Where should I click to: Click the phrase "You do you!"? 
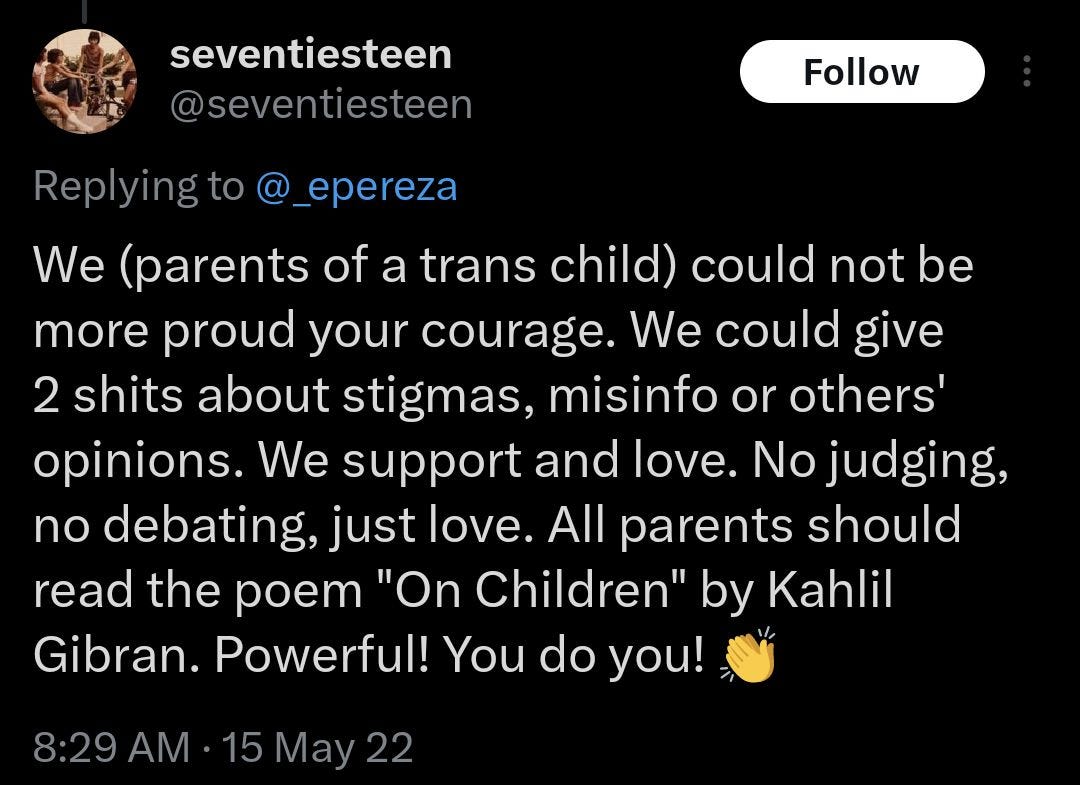[x=574, y=655]
